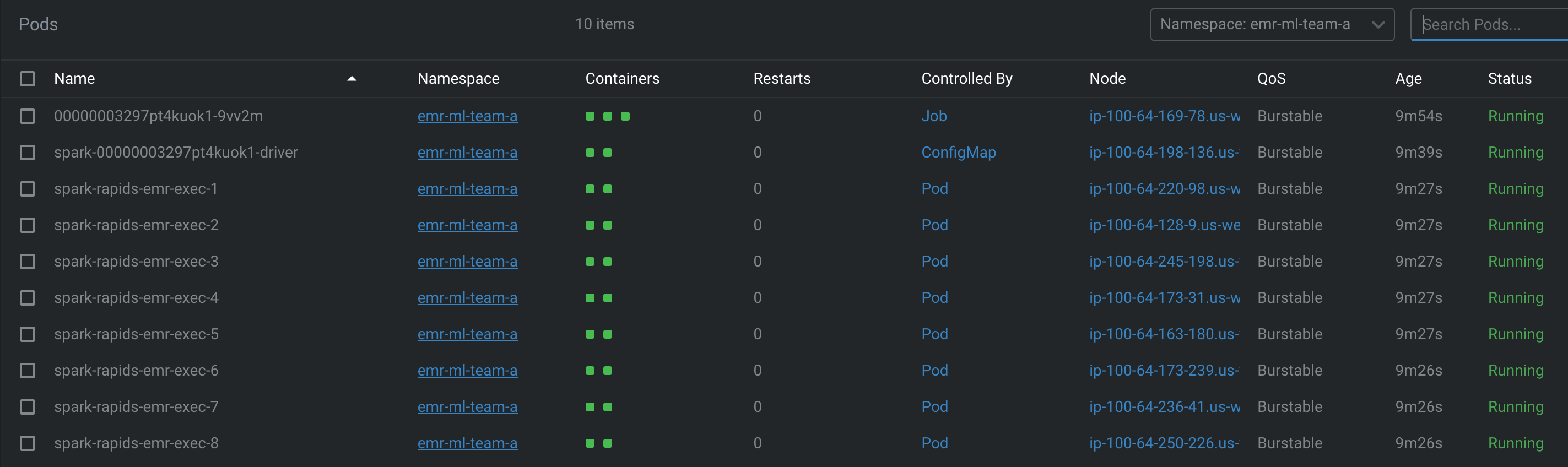Sort by Node column header
The image size is (1568, 467).
[x=1107, y=78]
